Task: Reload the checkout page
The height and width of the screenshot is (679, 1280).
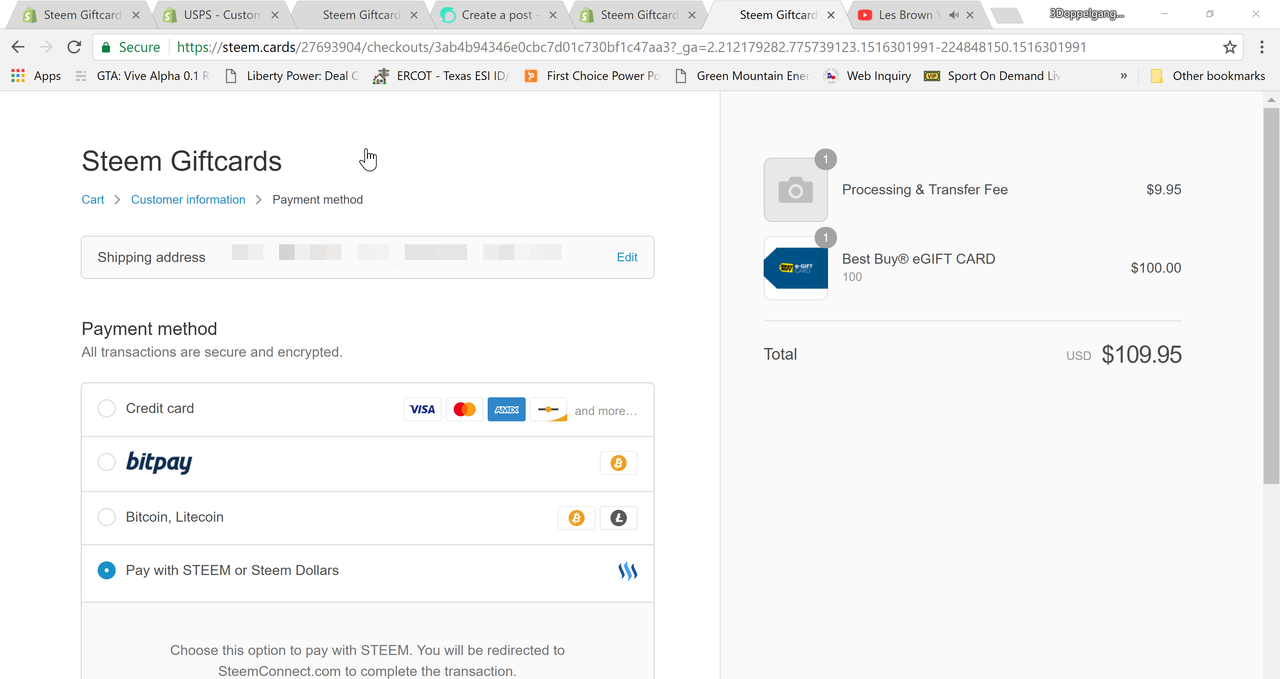Action: pos(74,47)
